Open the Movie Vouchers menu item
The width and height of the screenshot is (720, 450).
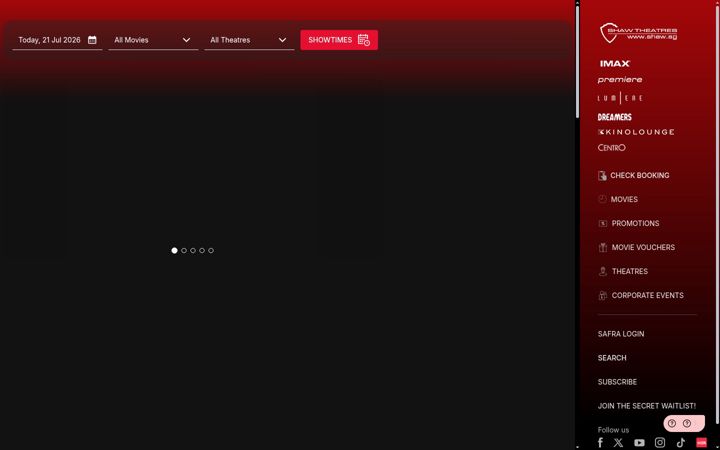[x=643, y=248]
